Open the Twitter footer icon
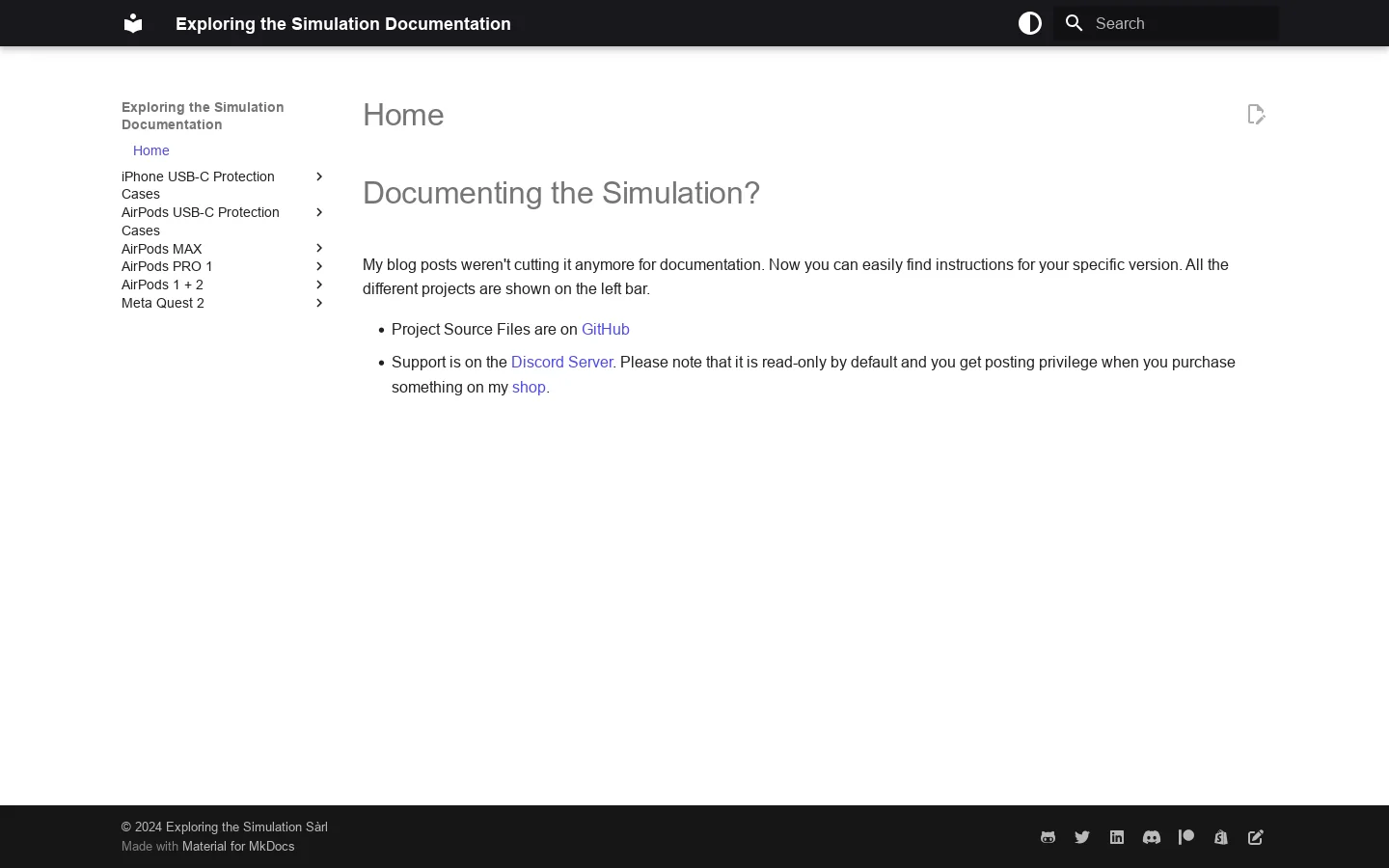 [1082, 837]
